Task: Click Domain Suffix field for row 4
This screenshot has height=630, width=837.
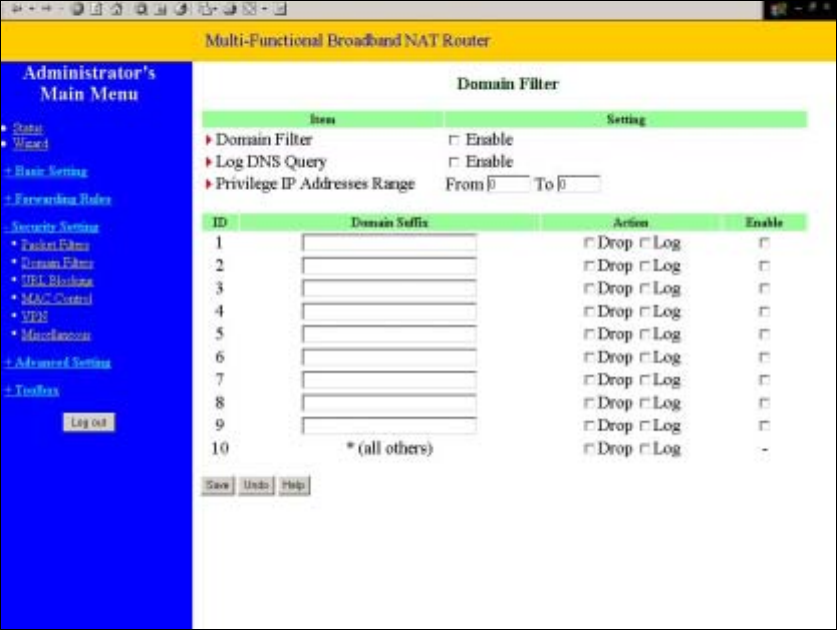Action: pos(389,311)
